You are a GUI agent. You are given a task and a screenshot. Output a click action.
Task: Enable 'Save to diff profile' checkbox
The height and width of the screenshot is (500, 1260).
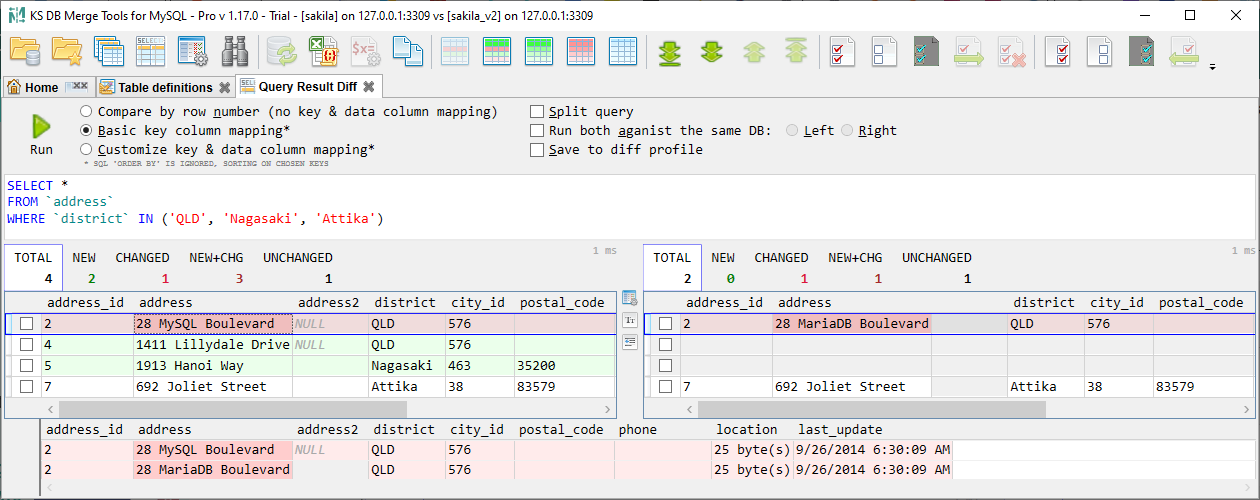[x=617, y=150]
